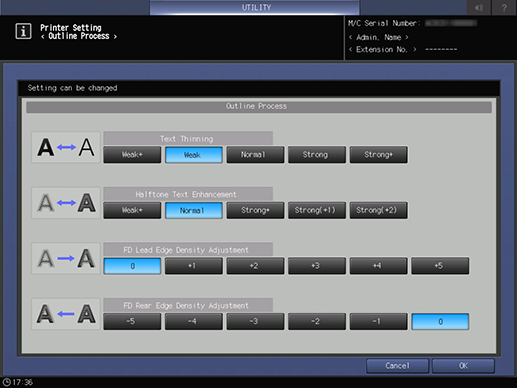Set FD Rear Edge Density to -2
517x388 pixels.
[x=317, y=322]
